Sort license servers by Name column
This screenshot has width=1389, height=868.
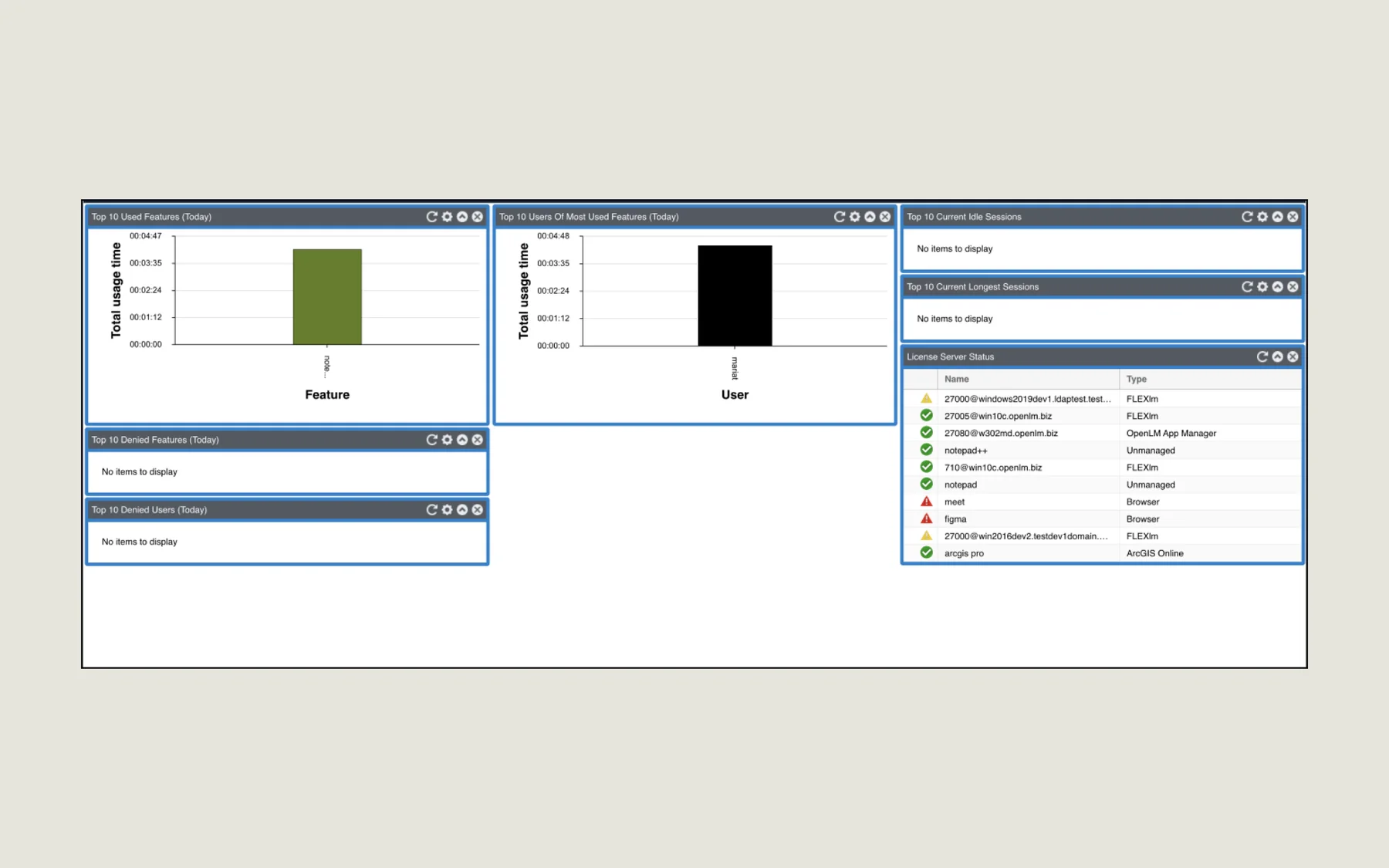[x=1029, y=379]
